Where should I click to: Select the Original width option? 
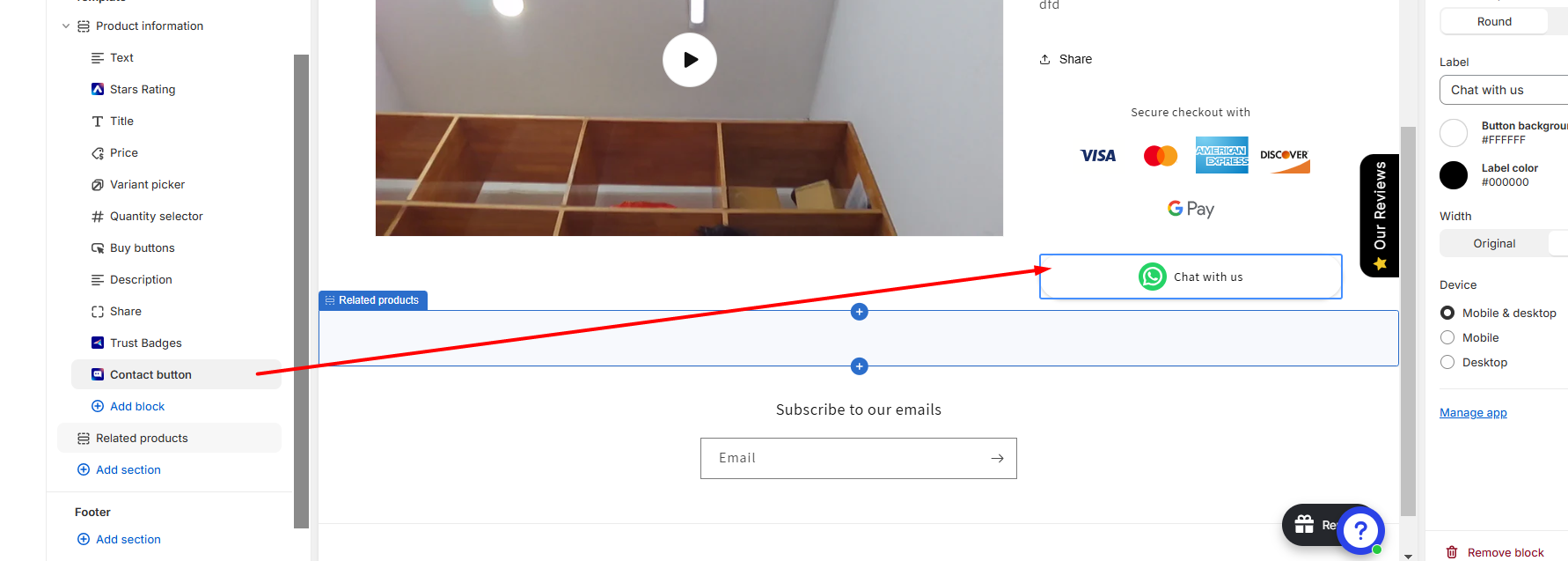[1494, 244]
